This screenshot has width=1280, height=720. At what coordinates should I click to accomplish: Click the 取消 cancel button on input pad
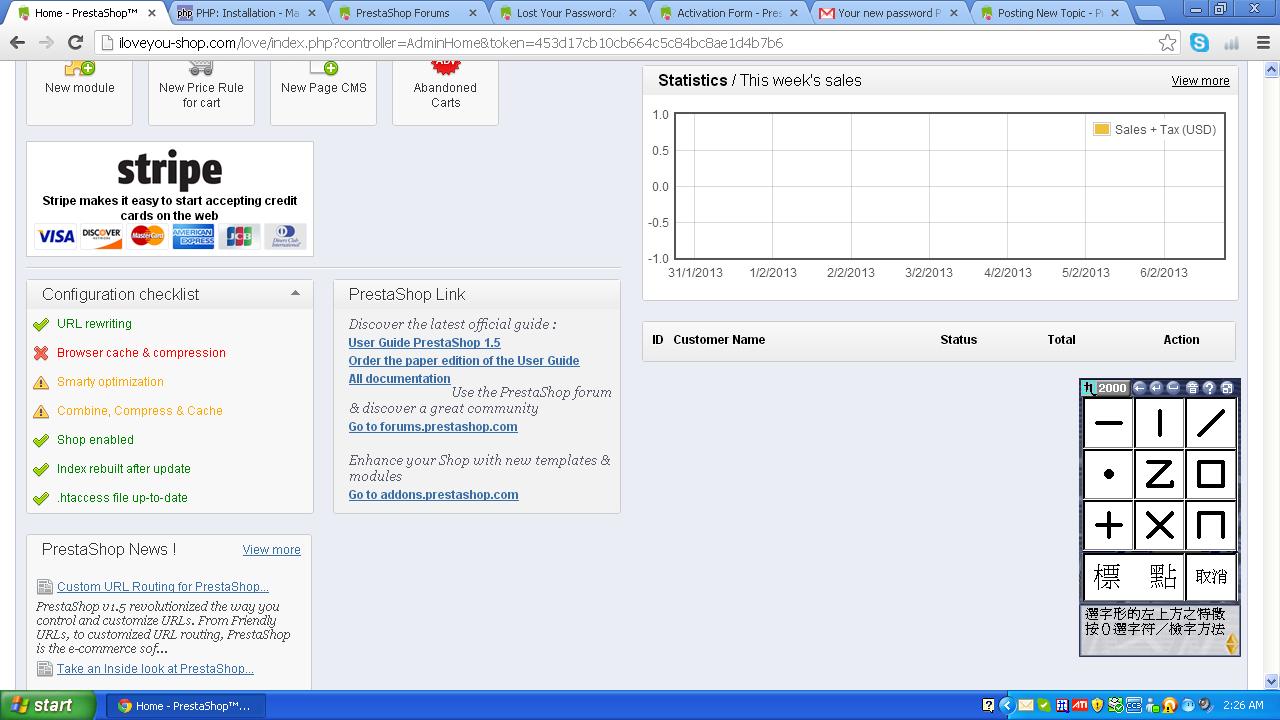(x=1211, y=577)
